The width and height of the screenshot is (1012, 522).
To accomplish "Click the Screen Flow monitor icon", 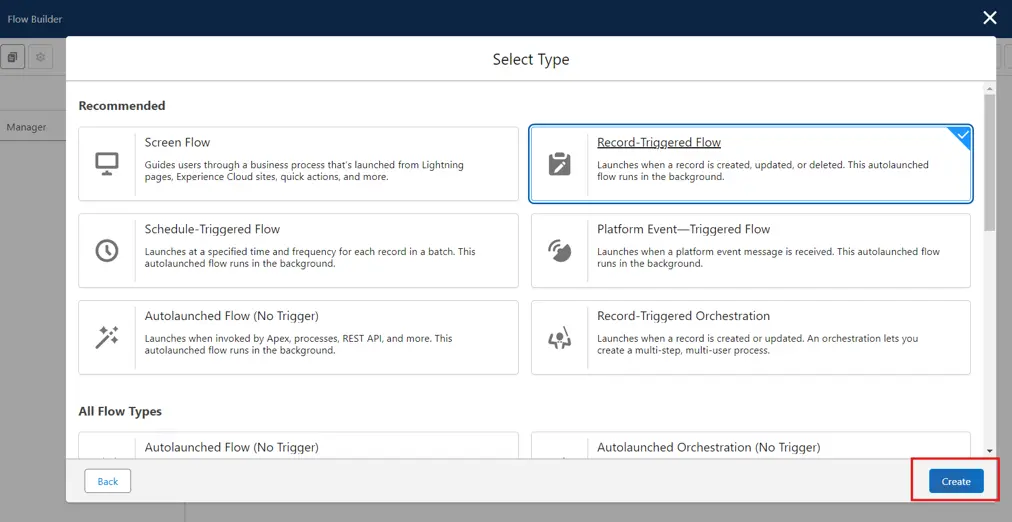I will 107,164.
